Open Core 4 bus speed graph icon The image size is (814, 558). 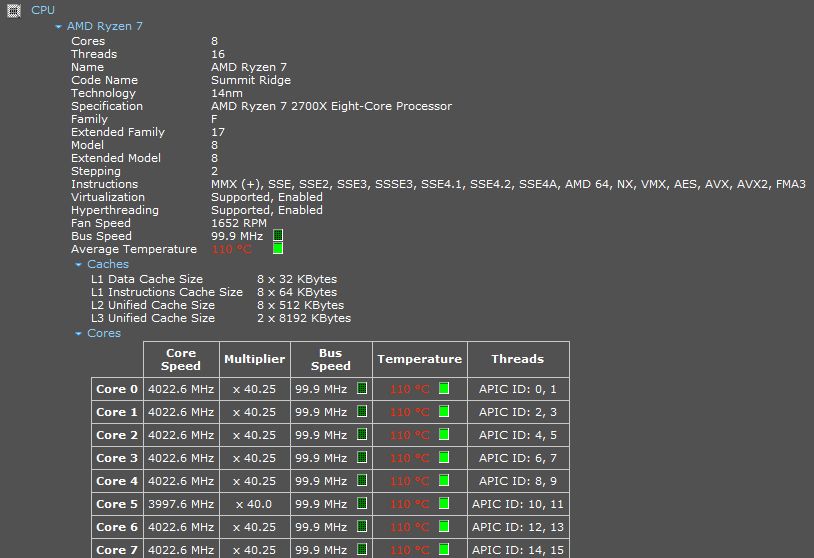click(362, 481)
